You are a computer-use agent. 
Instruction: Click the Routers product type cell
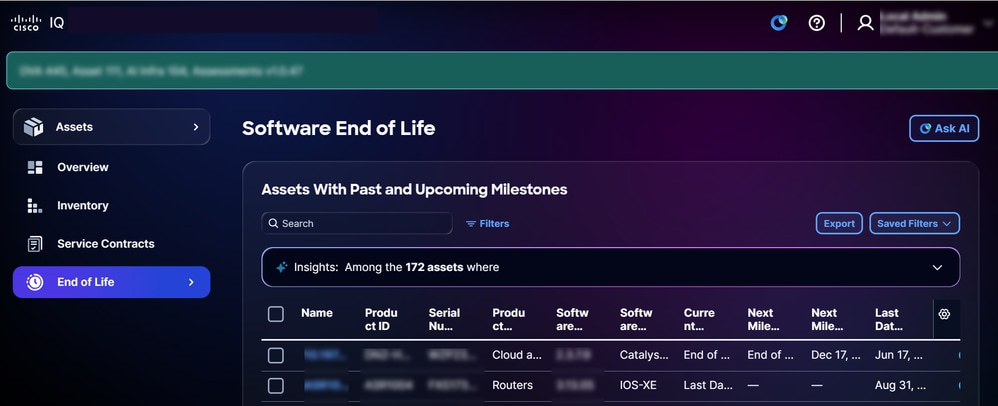coord(512,386)
